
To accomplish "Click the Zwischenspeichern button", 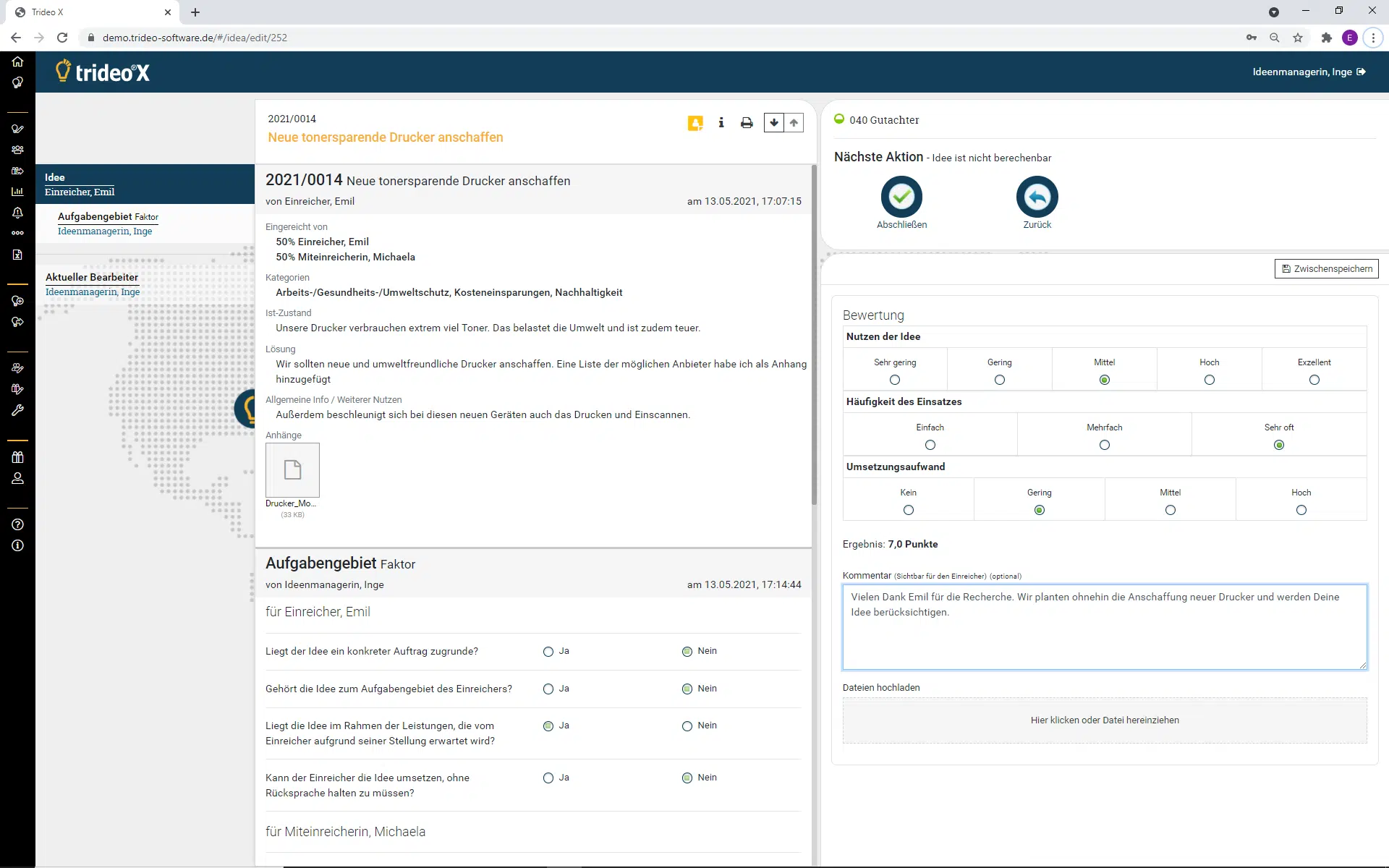I will pyautogui.click(x=1326, y=268).
